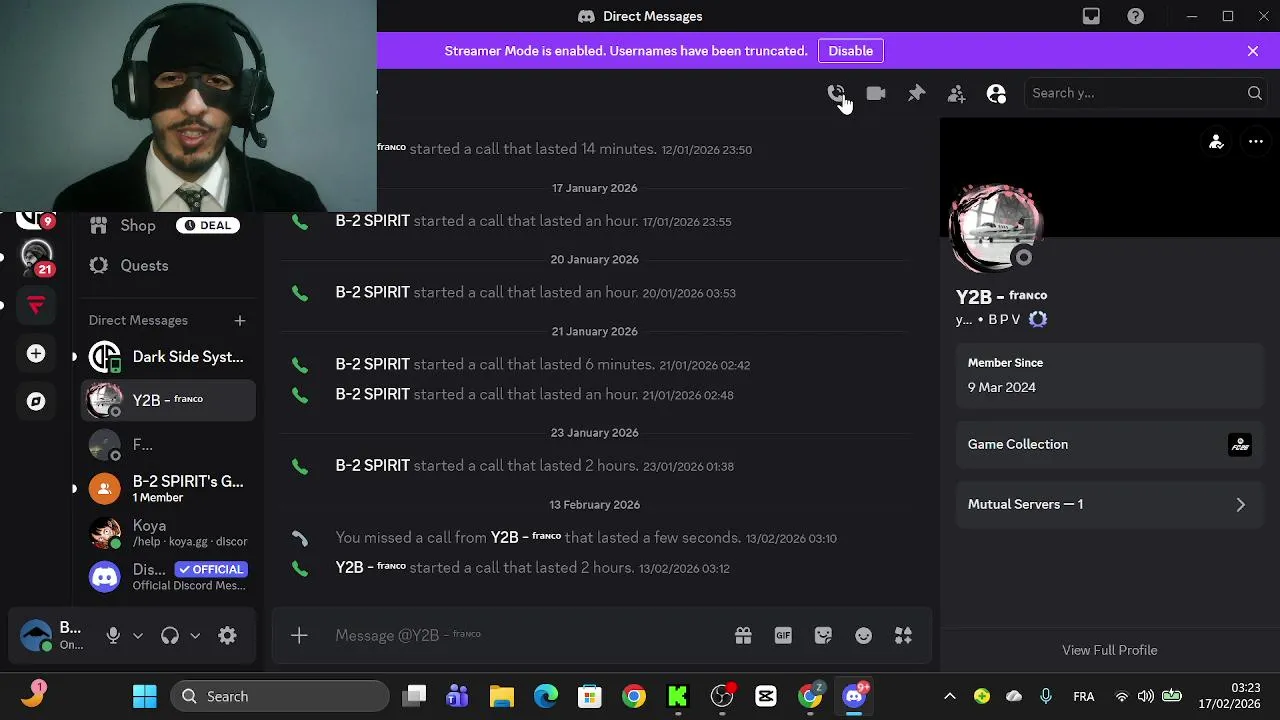The image size is (1280, 720).
Task: Open Discover servers compass icon
Action: pyautogui.click(x=36, y=401)
